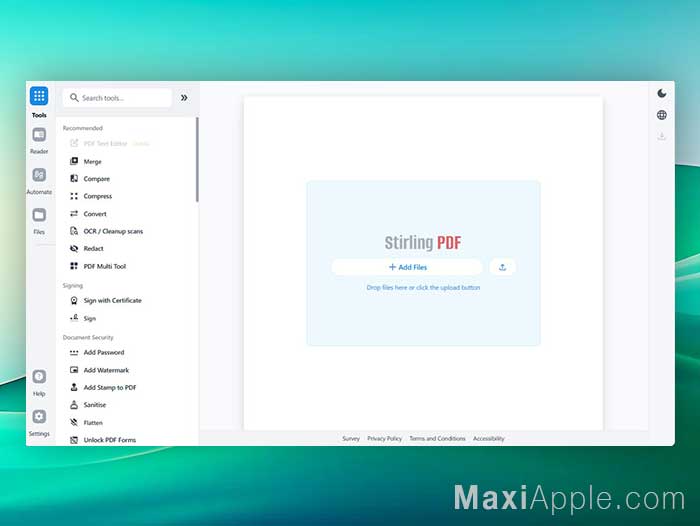700x526 pixels.
Task: Click the Sign tool icon
Action: pos(74,318)
